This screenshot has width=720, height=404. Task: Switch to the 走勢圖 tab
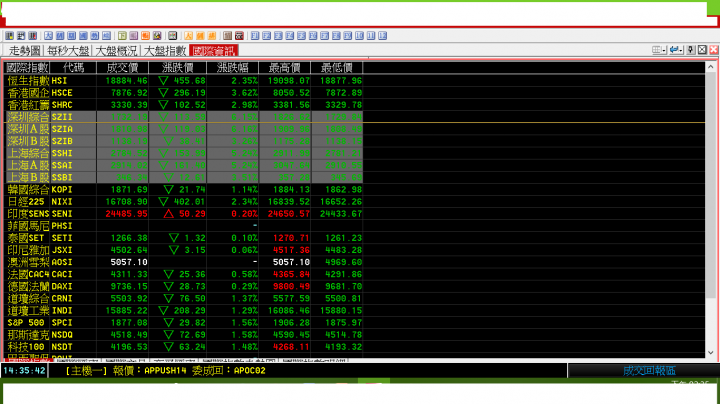click(x=25, y=50)
